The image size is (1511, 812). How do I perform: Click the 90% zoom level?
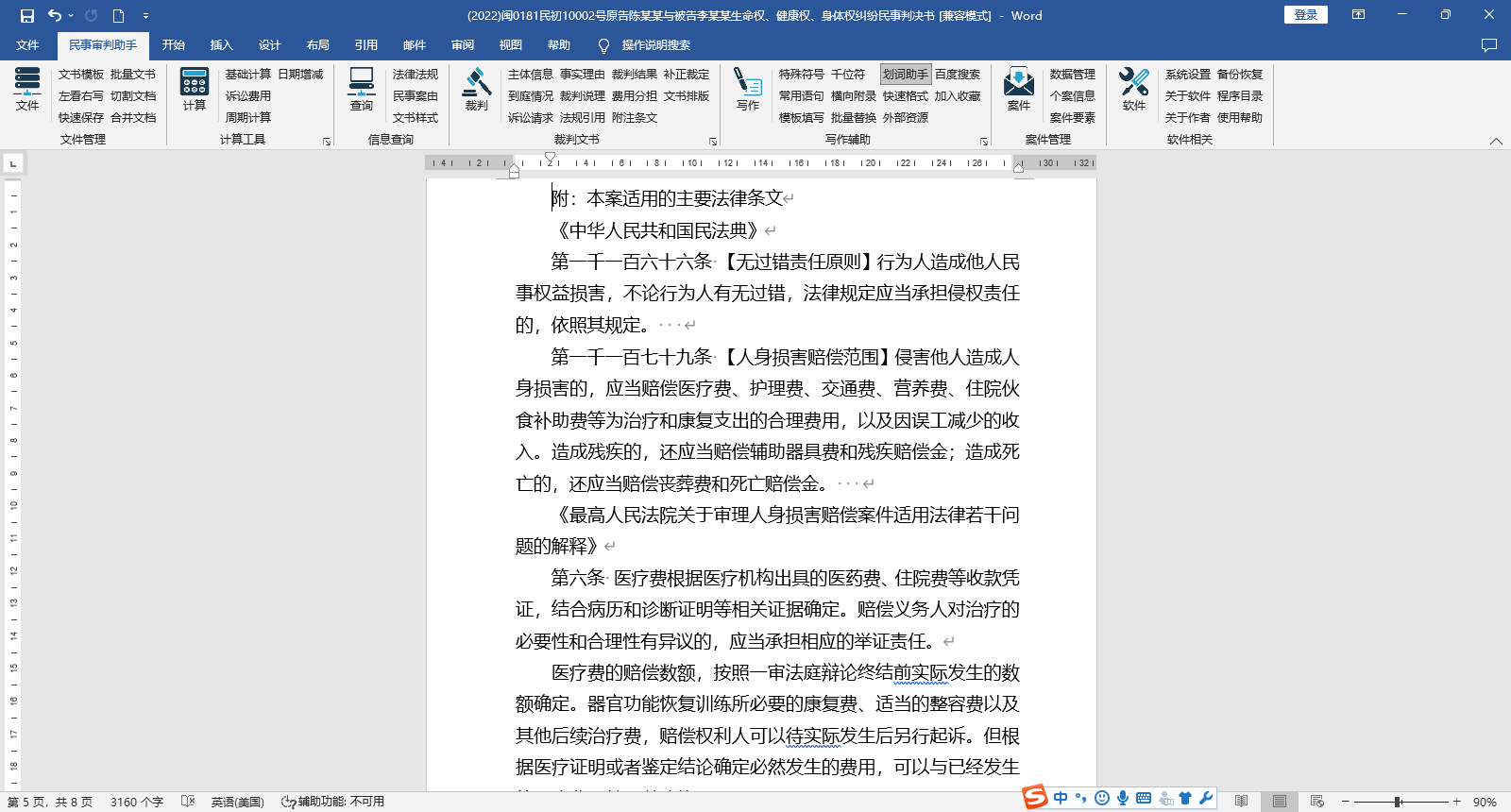[x=1485, y=802]
